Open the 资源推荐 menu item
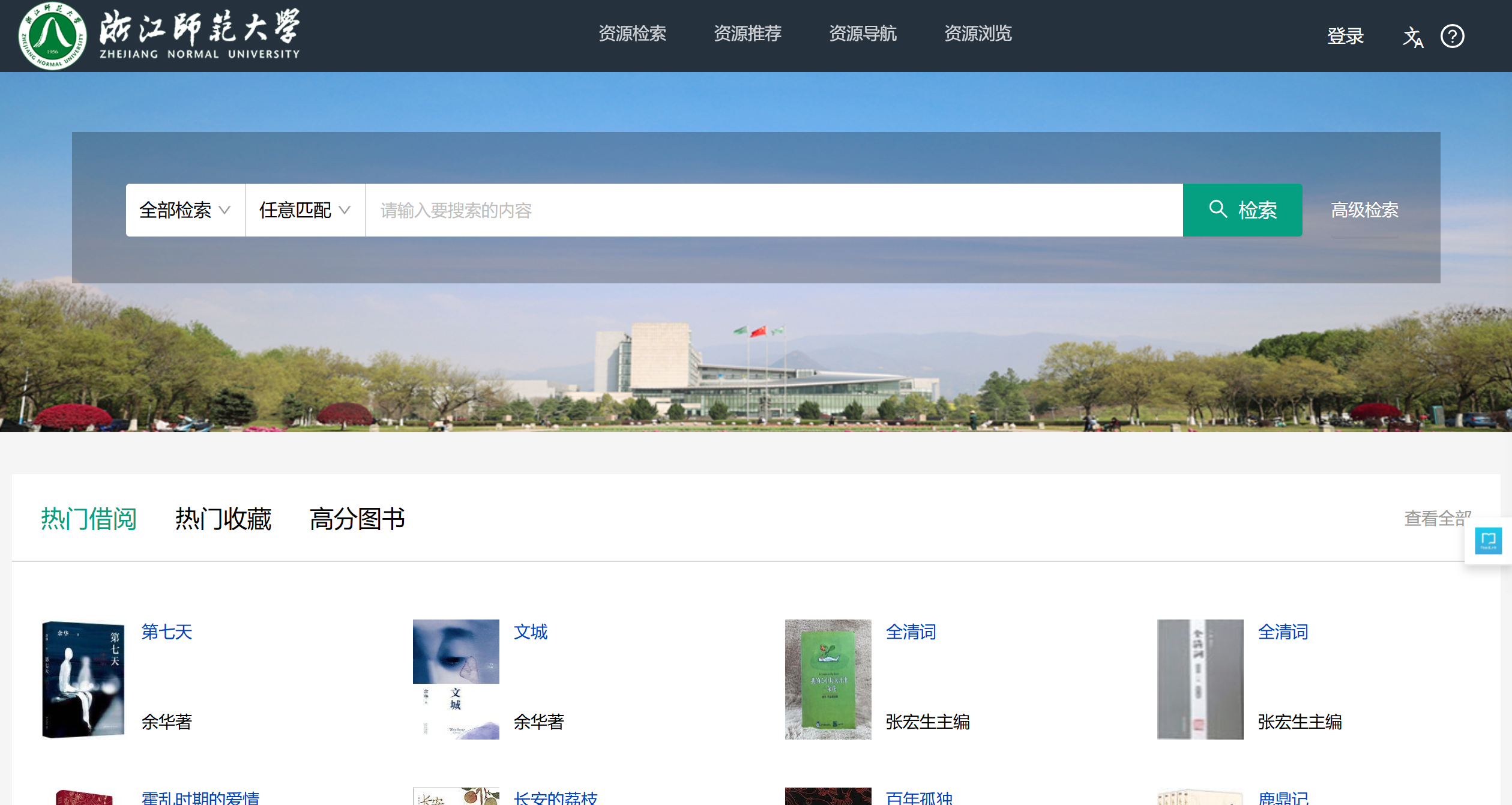The image size is (1512, 805). point(747,34)
